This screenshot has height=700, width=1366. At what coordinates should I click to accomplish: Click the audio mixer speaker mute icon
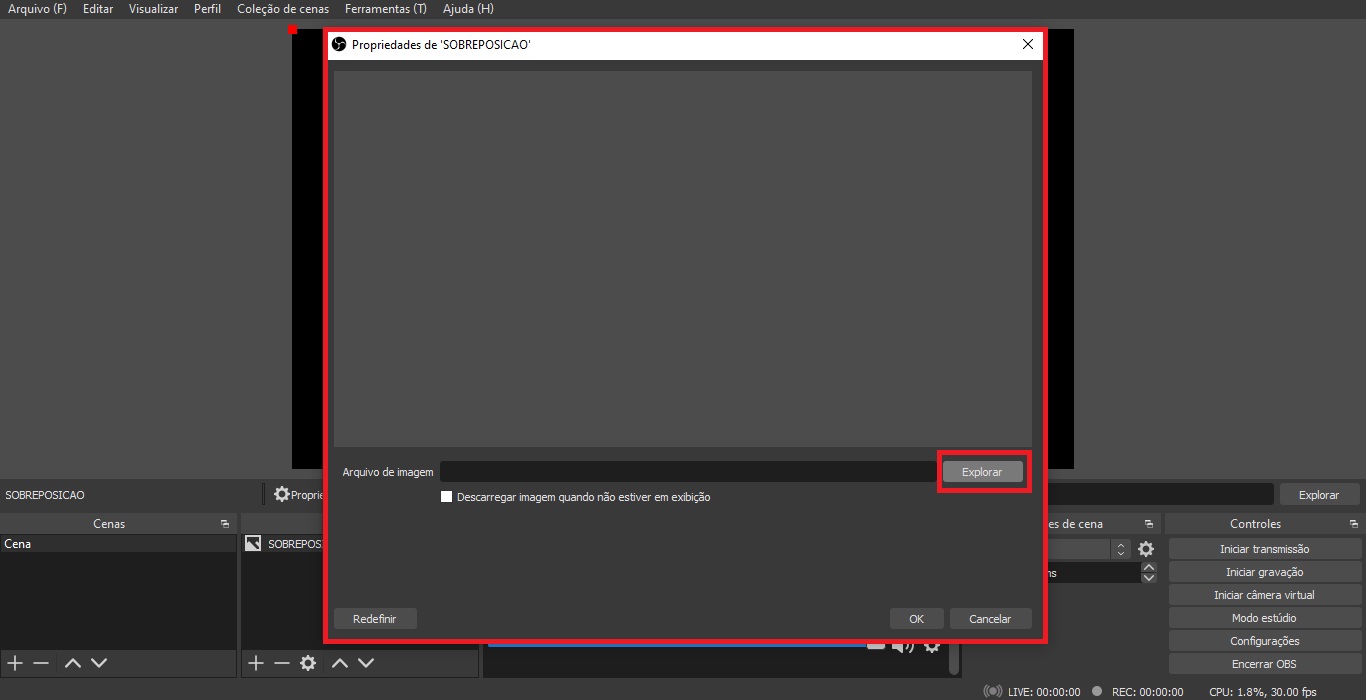tap(902, 646)
